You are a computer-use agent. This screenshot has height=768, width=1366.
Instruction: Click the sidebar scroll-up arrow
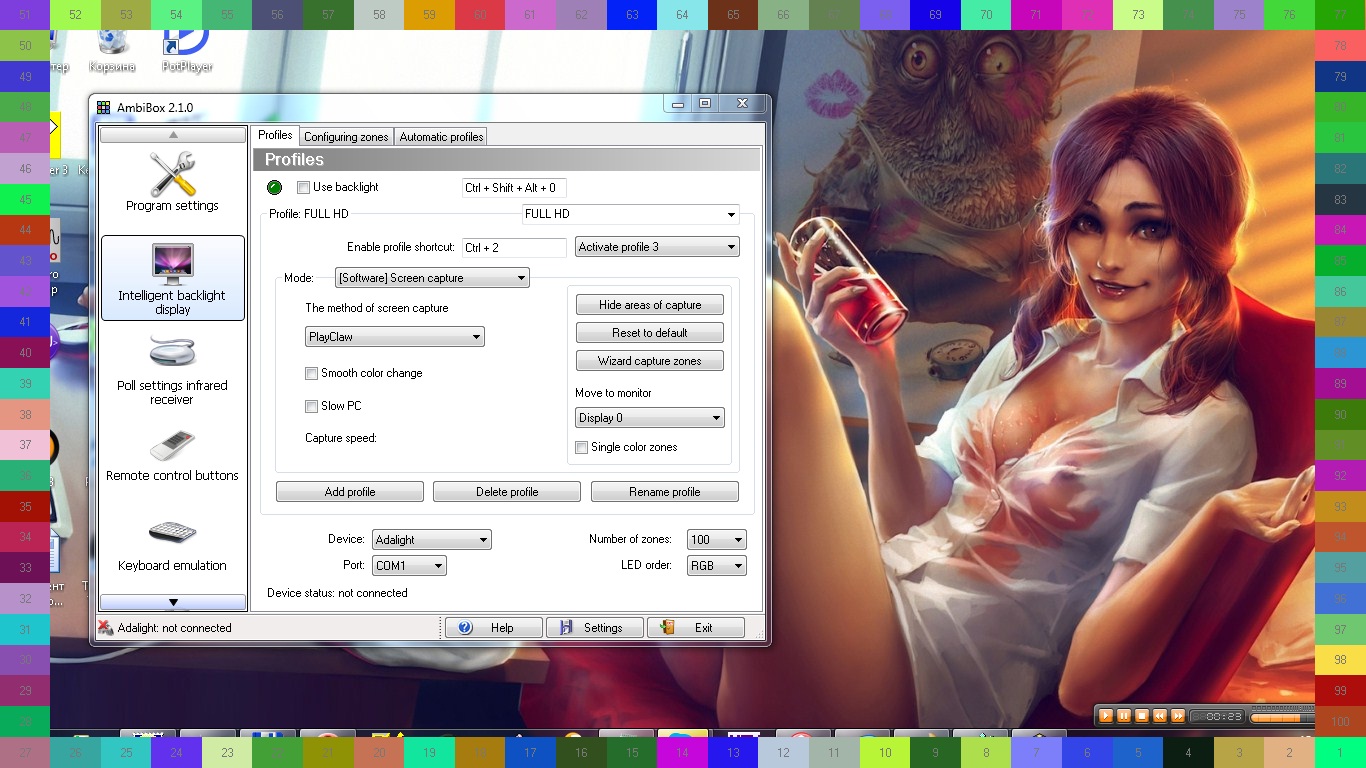click(173, 134)
